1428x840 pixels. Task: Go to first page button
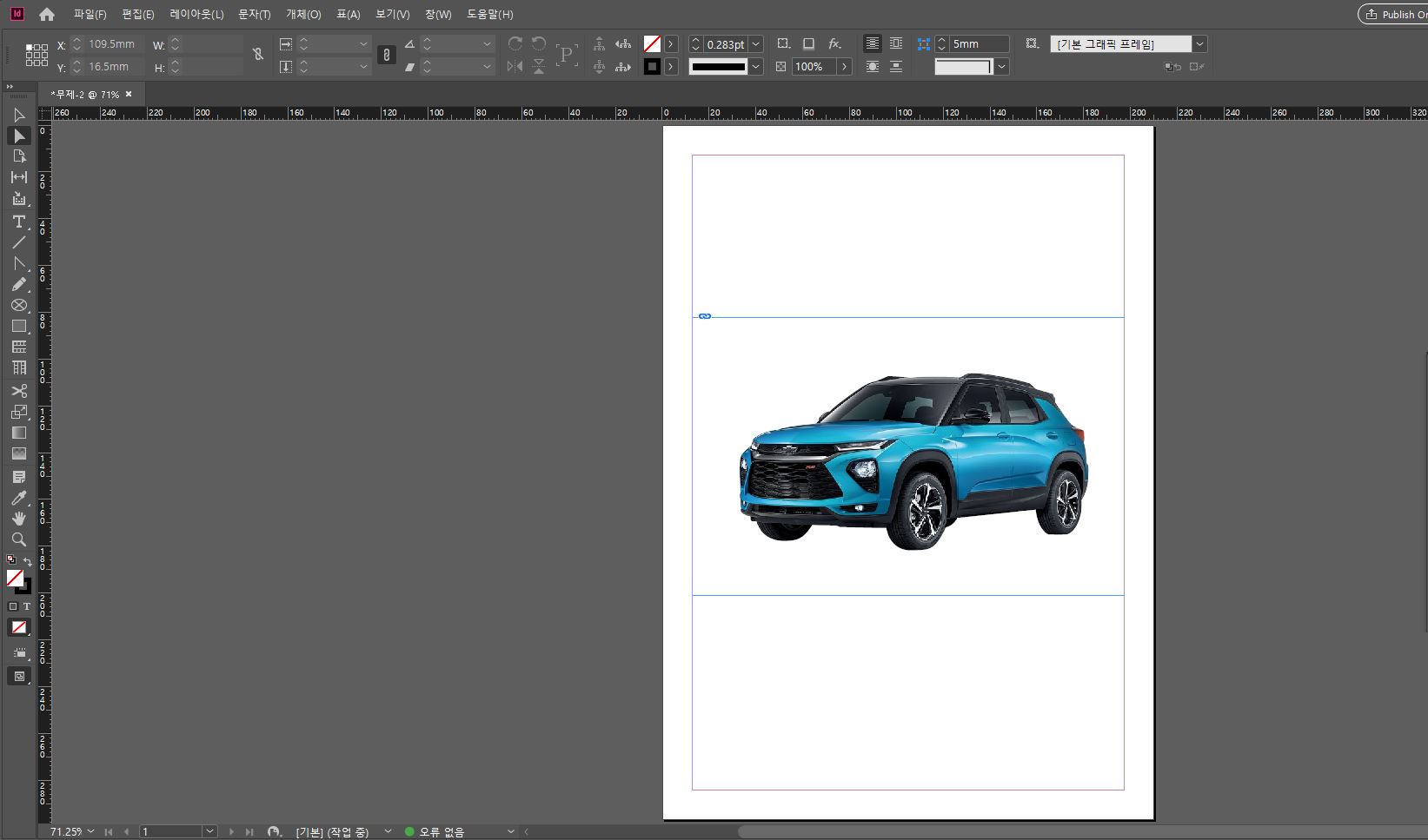pyautogui.click(x=109, y=831)
